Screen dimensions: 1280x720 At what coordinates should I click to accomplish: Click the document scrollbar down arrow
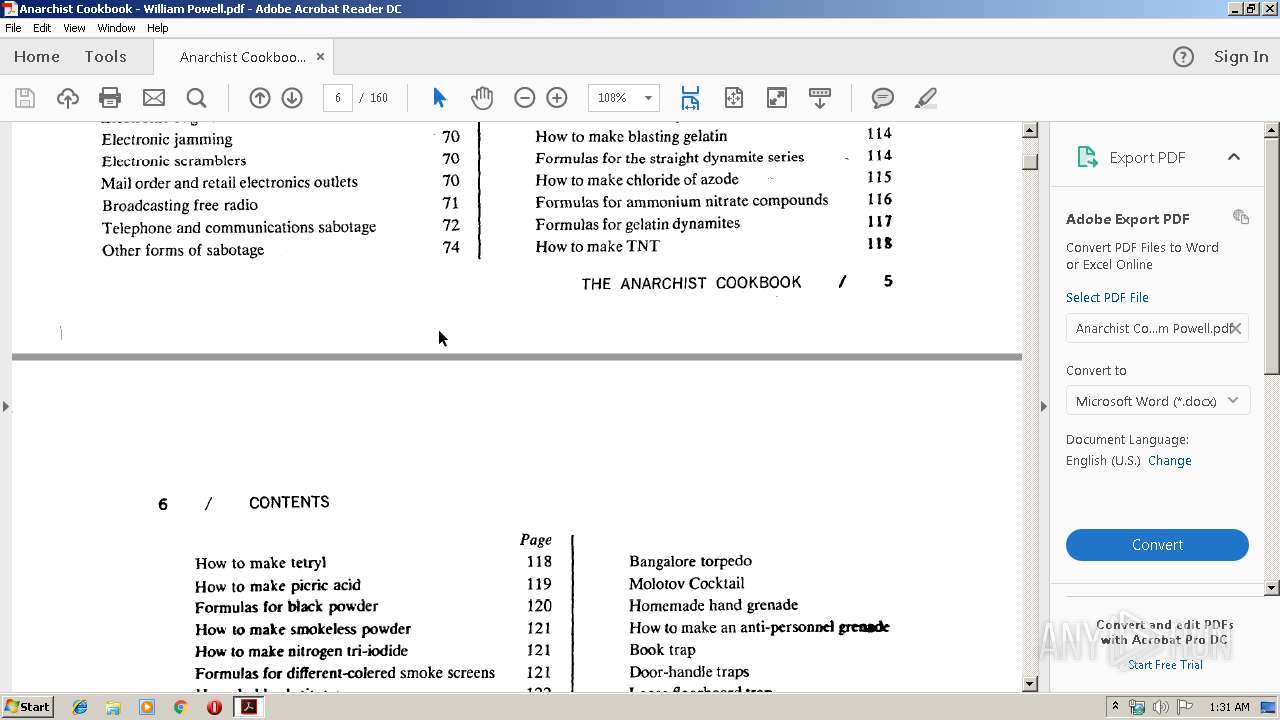1030,684
